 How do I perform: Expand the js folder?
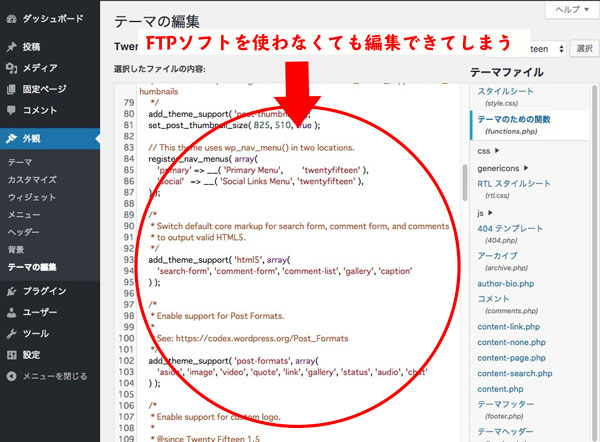coord(484,213)
